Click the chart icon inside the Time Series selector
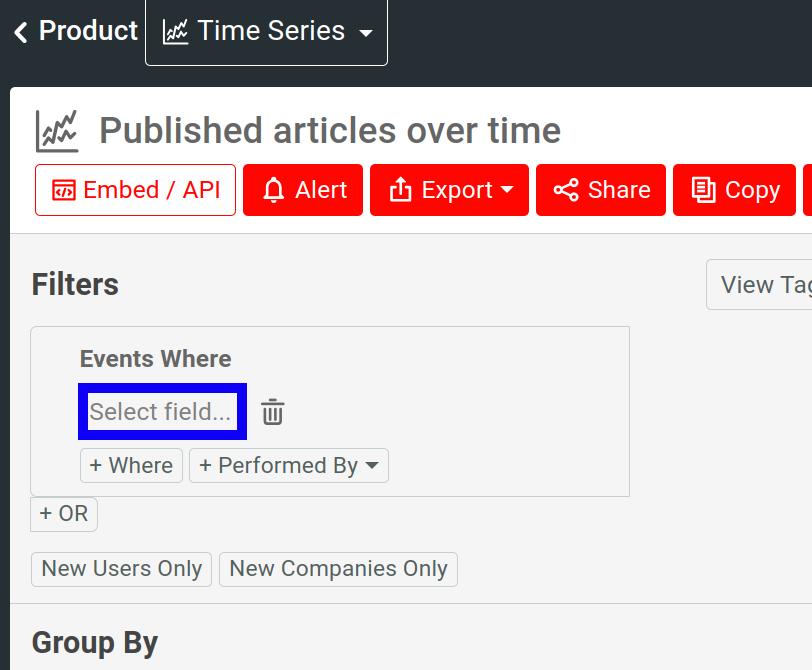The width and height of the screenshot is (812, 670). [176, 31]
